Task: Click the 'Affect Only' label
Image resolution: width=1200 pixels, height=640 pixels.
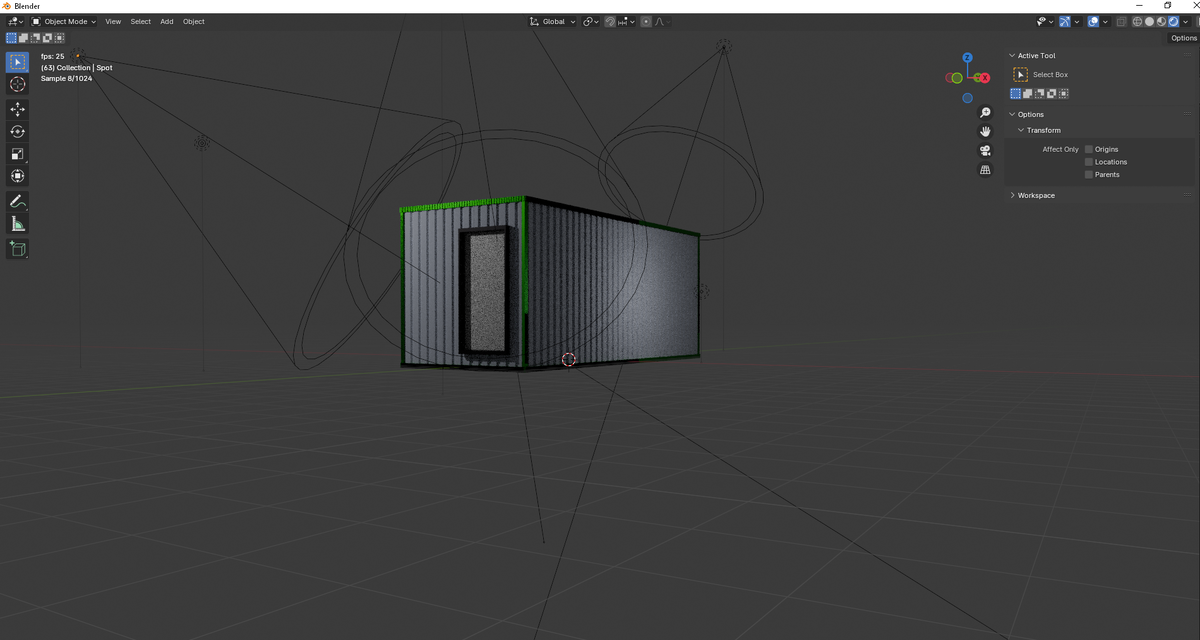Action: pyautogui.click(x=1060, y=149)
